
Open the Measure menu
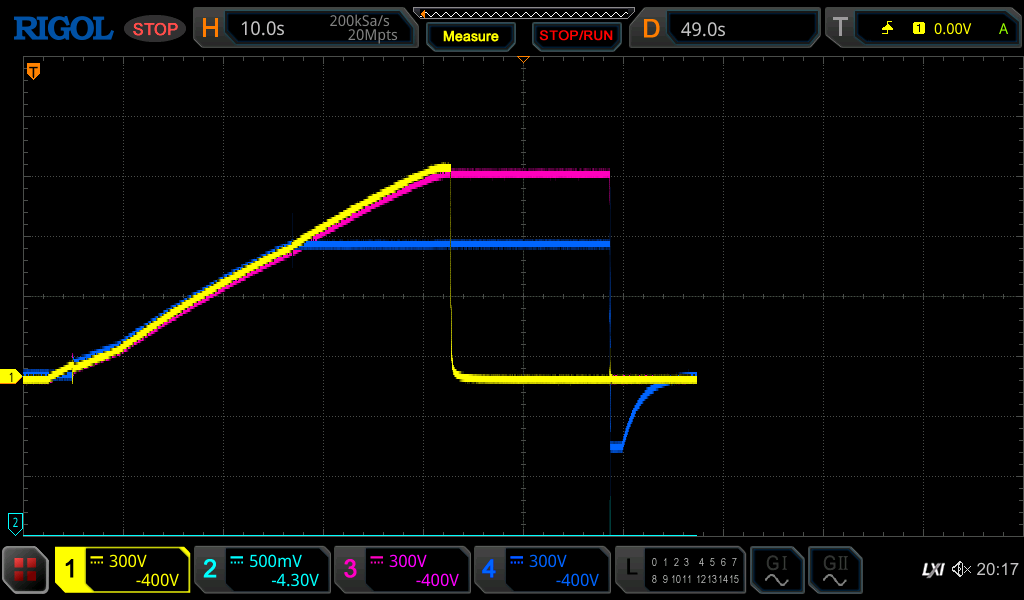(x=470, y=36)
